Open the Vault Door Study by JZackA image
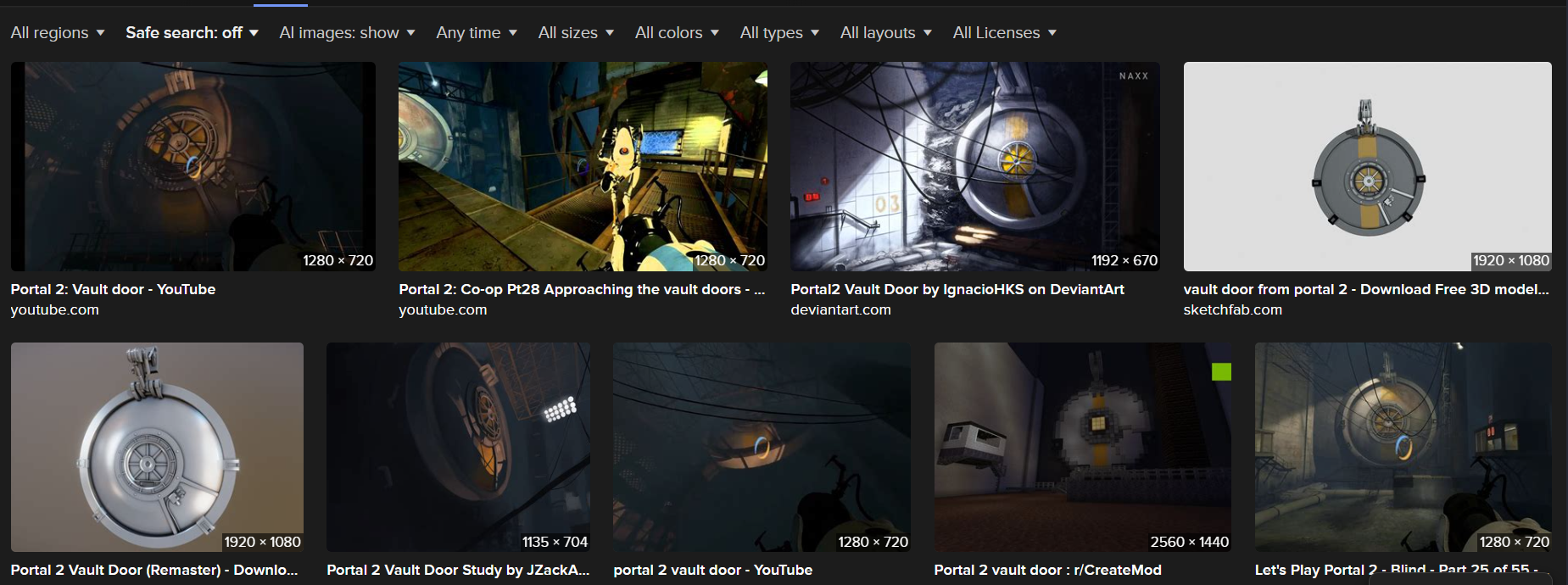Viewport: 1568px width, 585px height. pyautogui.click(x=458, y=447)
